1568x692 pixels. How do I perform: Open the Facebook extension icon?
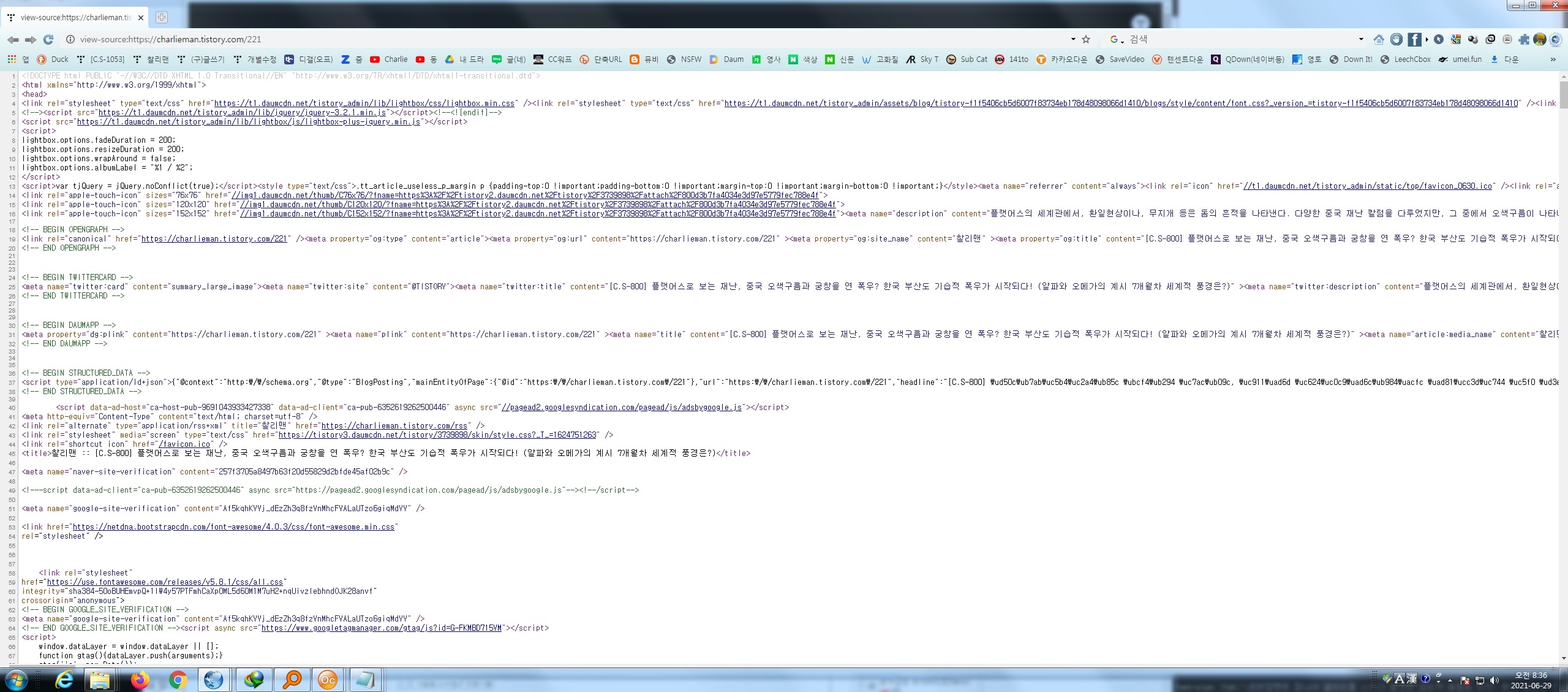(x=1414, y=39)
